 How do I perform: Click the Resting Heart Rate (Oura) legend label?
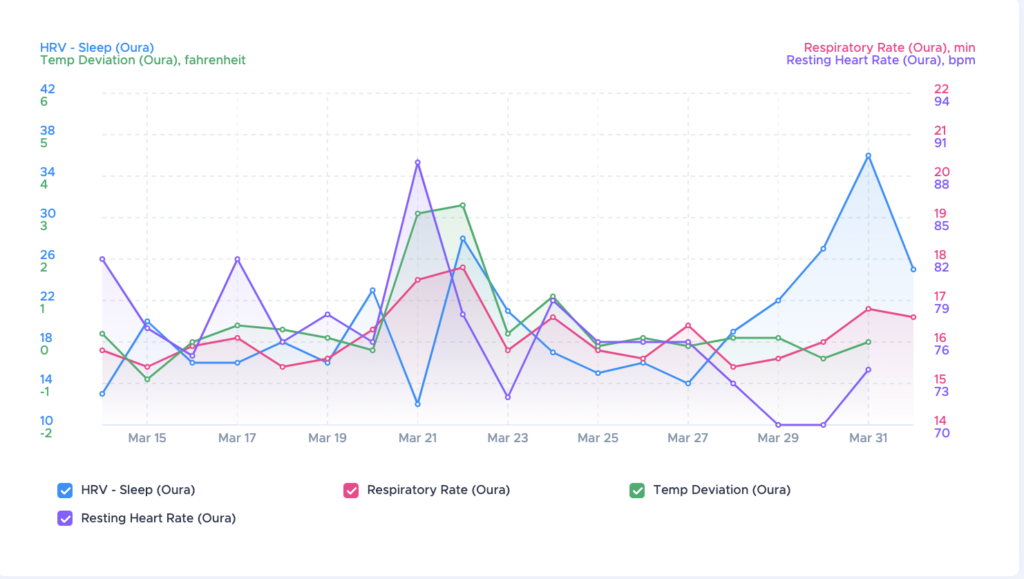pyautogui.click(x=158, y=518)
